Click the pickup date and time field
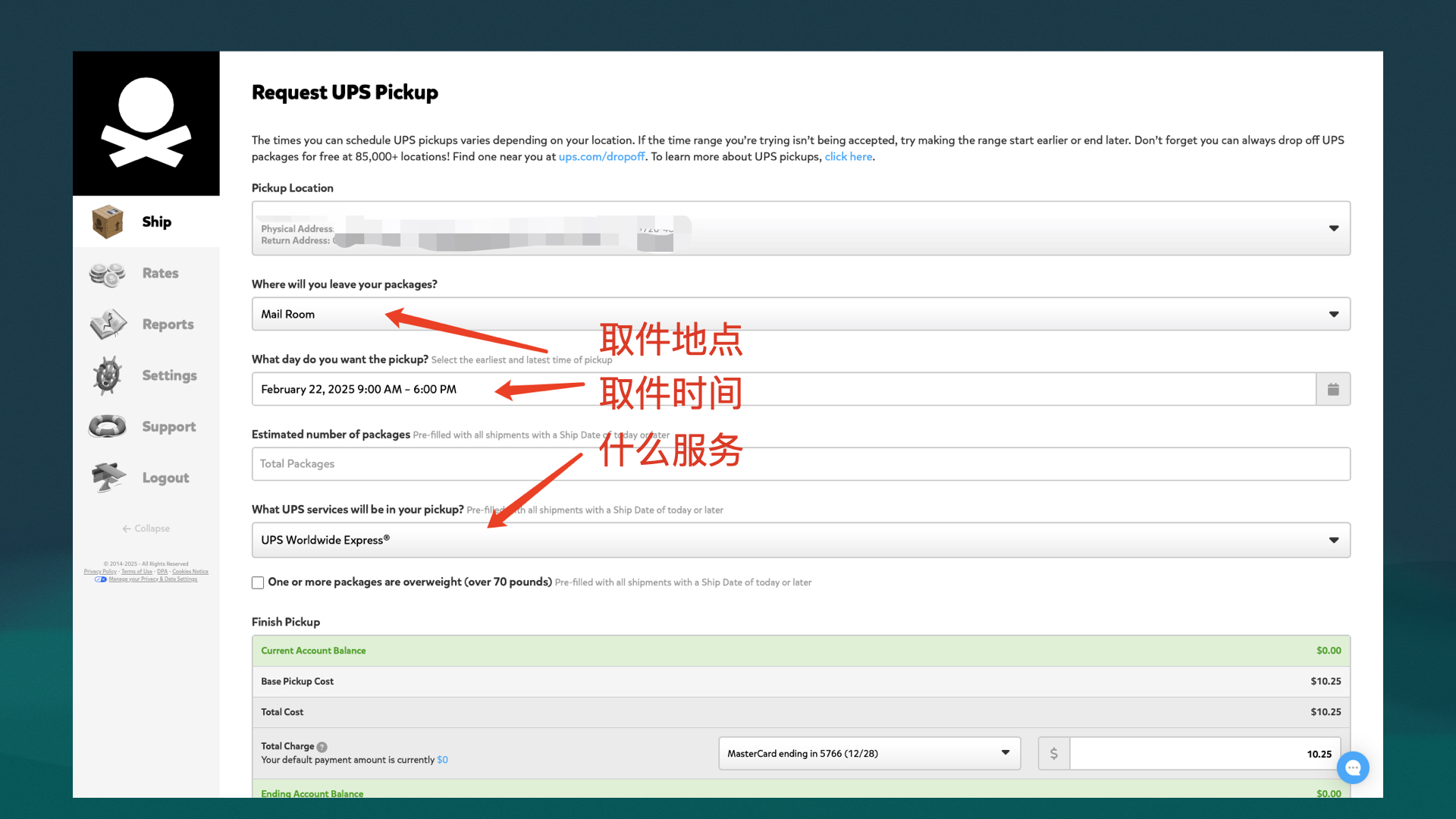The width and height of the screenshot is (1456, 819). click(x=783, y=389)
